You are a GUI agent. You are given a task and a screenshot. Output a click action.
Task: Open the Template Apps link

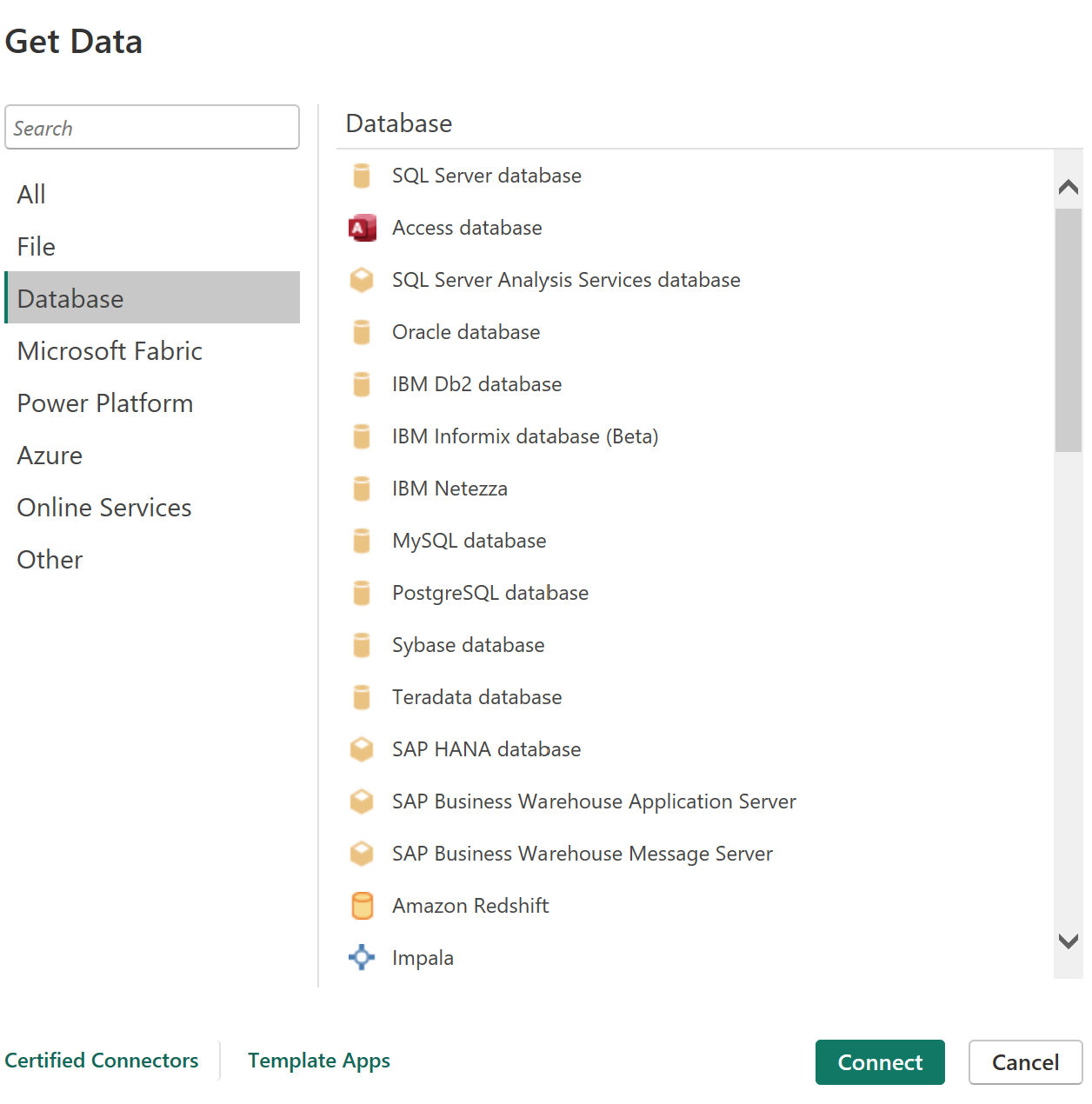tap(319, 1061)
